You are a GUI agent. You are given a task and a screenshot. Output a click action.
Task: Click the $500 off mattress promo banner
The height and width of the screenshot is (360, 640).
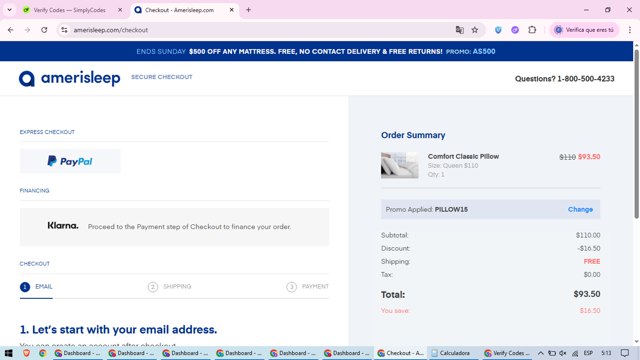tap(316, 51)
